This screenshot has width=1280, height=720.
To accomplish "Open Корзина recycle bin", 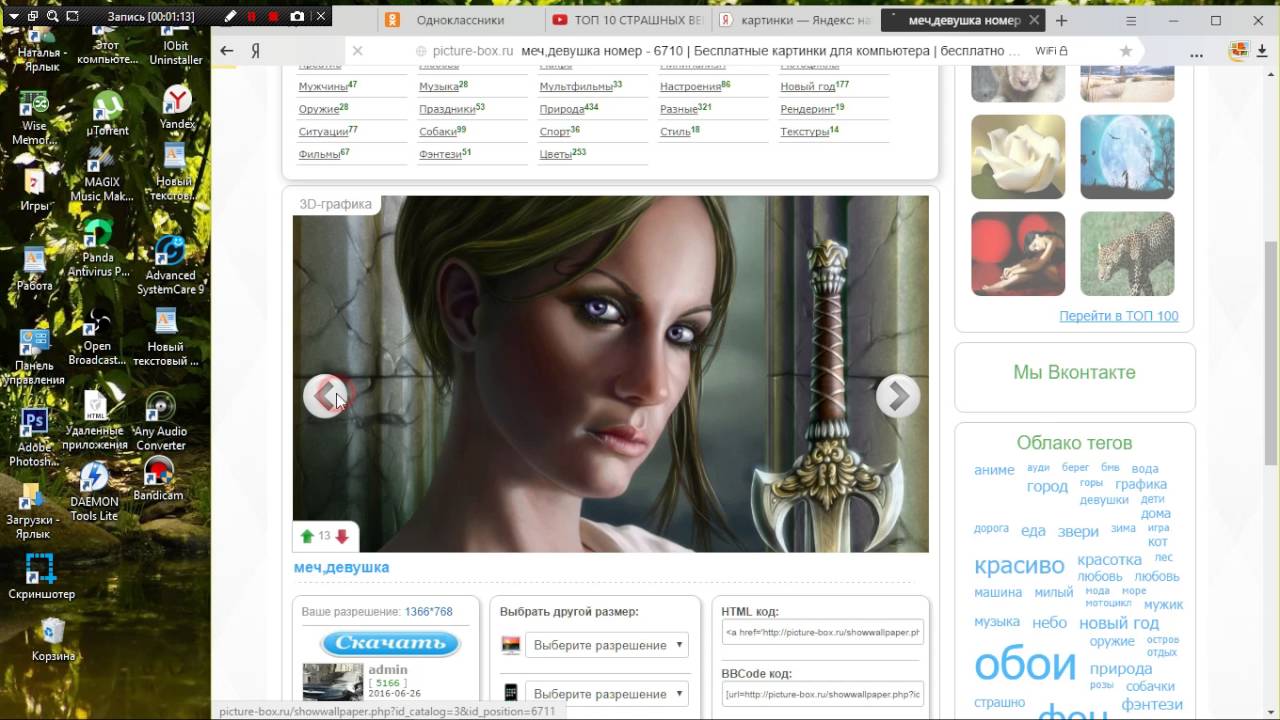I will click(x=53, y=639).
